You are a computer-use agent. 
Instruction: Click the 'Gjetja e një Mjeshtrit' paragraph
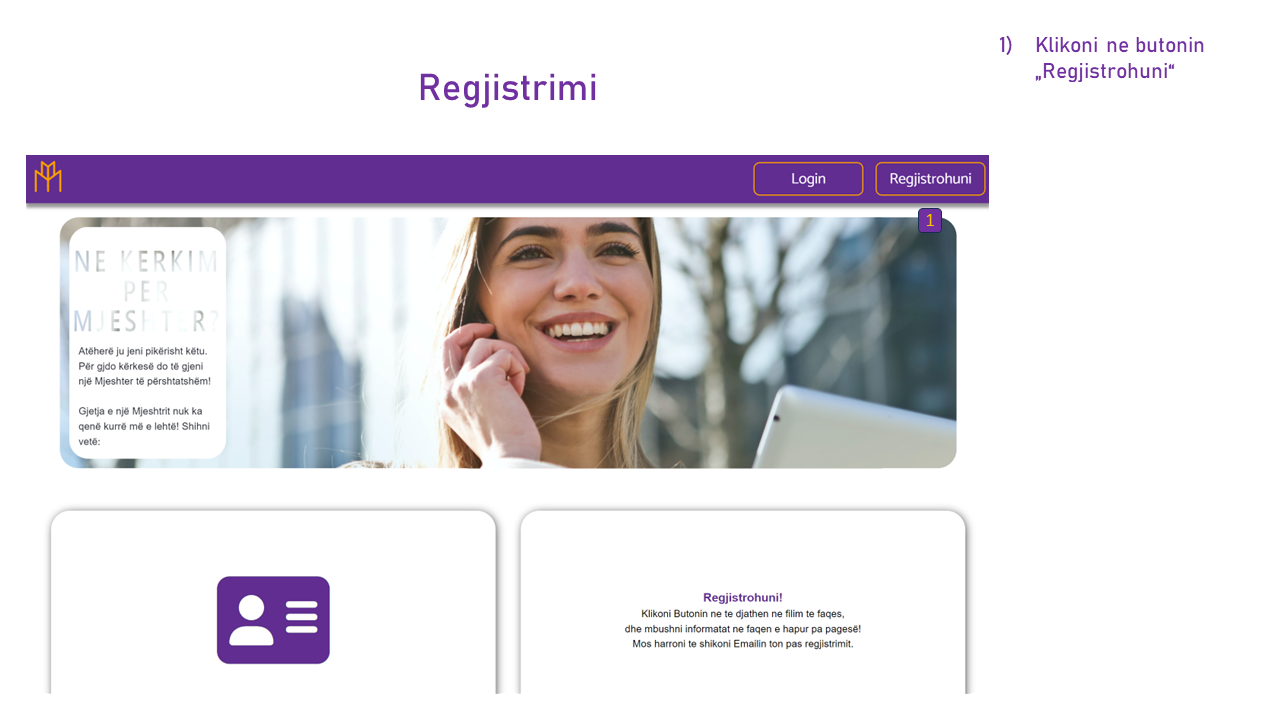(x=144, y=426)
